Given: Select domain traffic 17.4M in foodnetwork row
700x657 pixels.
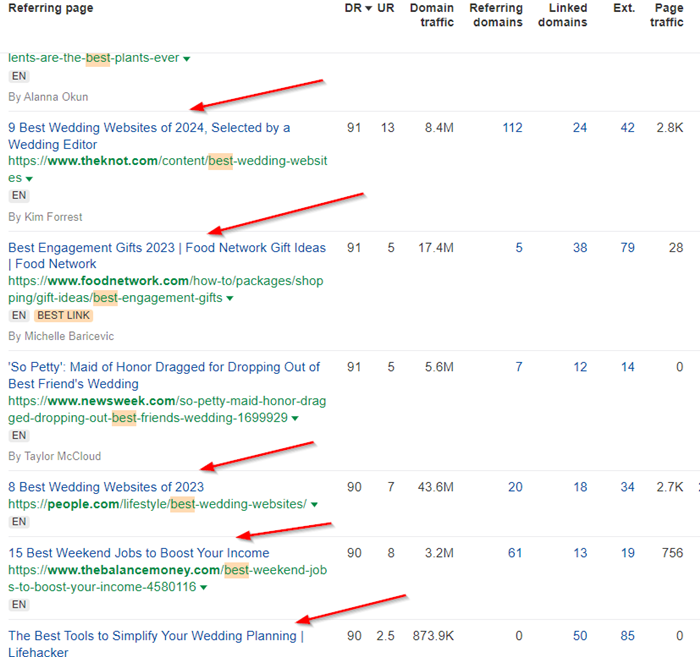Looking at the screenshot, I should [436, 248].
